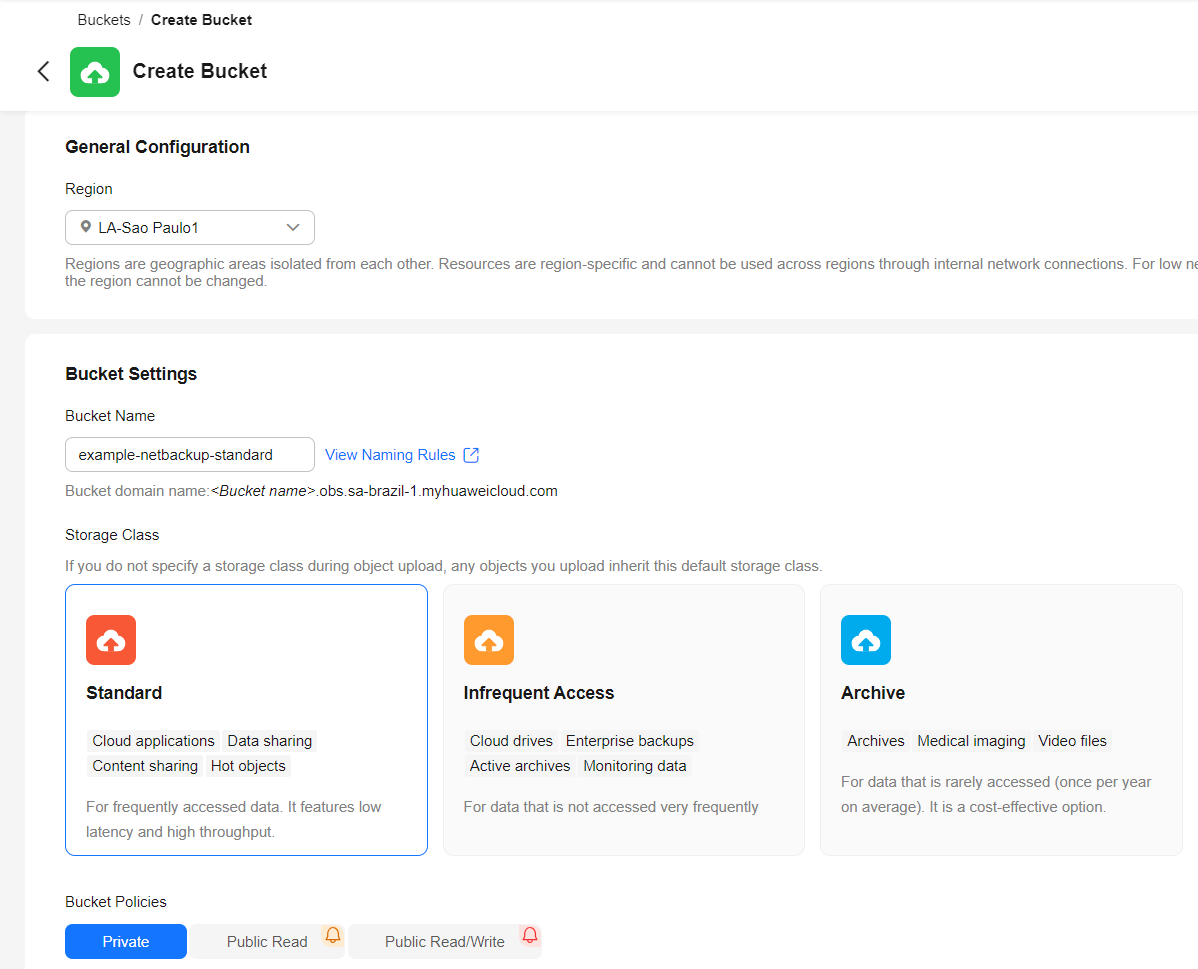The height and width of the screenshot is (969, 1198).
Task: Click the external link icon beside Naming Rules
Action: pyautogui.click(x=471, y=455)
